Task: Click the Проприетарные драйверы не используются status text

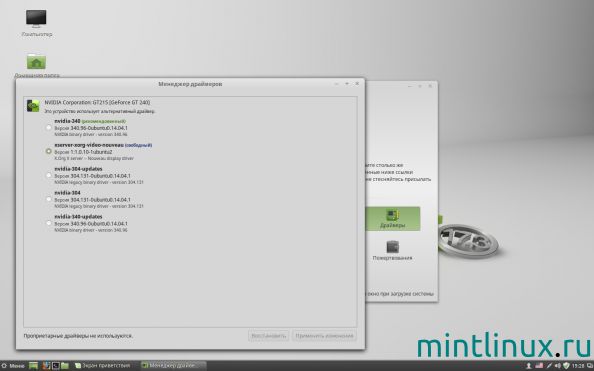Action: coord(78,336)
